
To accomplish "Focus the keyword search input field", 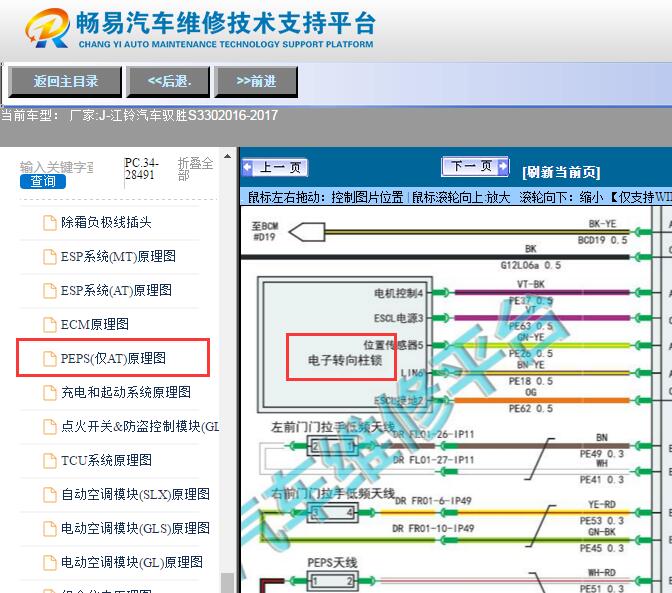I will [x=57, y=167].
